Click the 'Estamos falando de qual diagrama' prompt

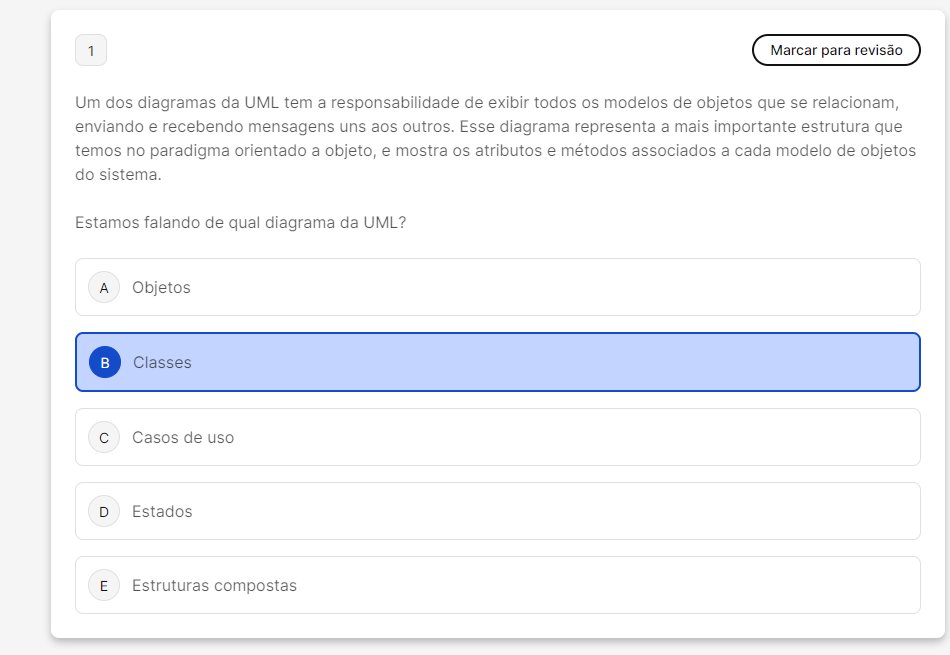click(240, 222)
